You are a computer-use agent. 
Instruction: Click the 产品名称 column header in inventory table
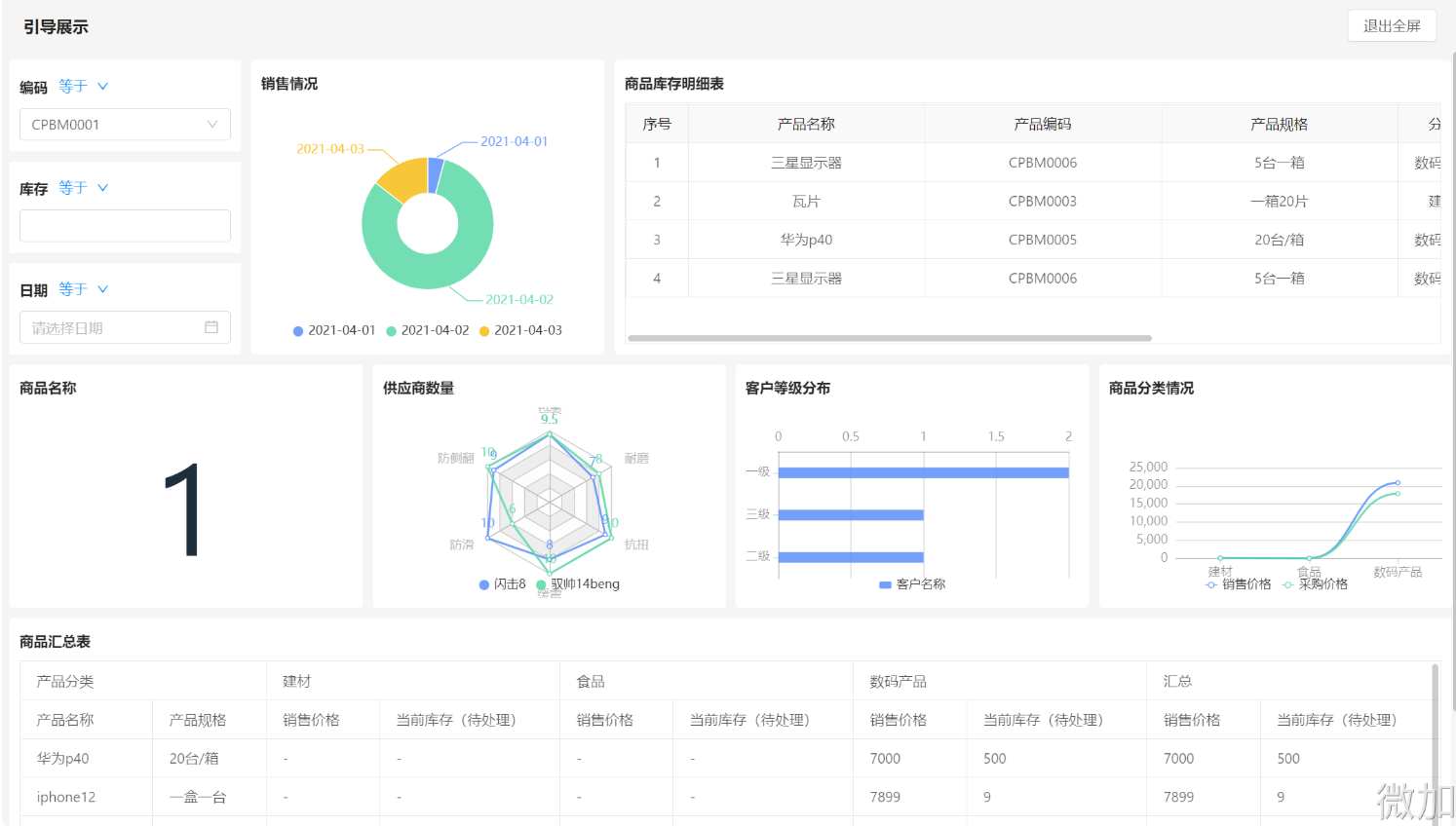(806, 124)
